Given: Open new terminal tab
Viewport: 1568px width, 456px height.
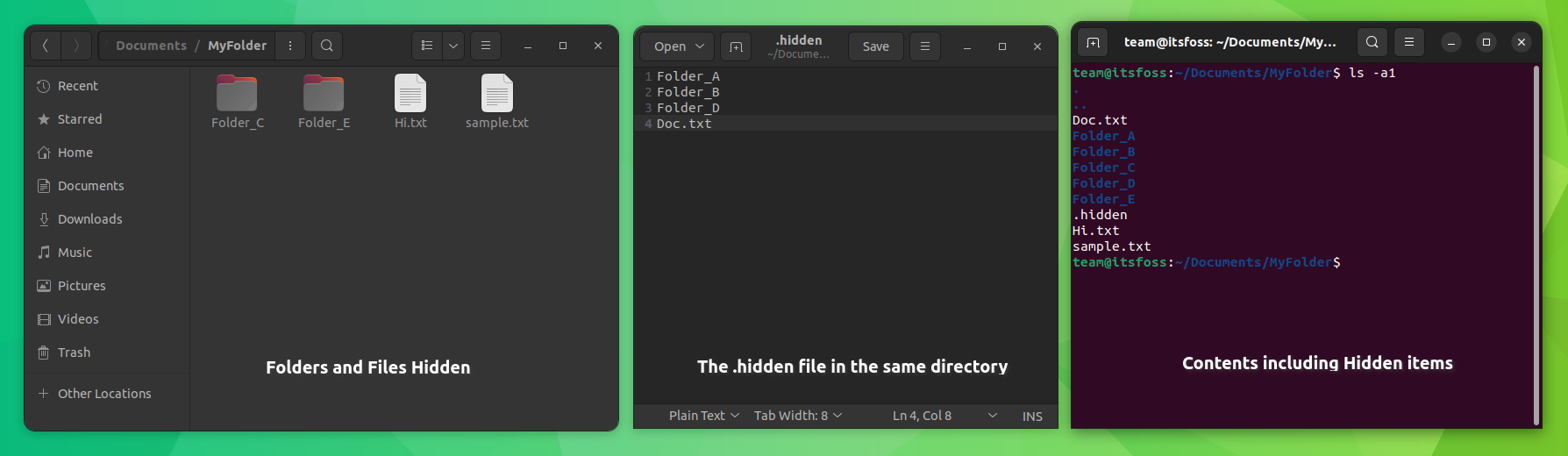Looking at the screenshot, I should click(x=1093, y=42).
